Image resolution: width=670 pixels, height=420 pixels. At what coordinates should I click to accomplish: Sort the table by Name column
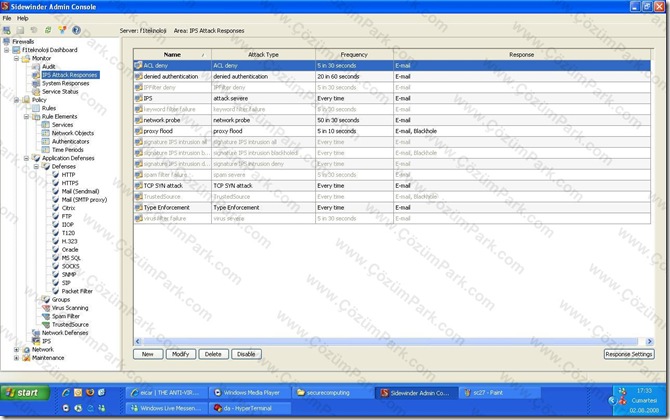(x=172, y=55)
